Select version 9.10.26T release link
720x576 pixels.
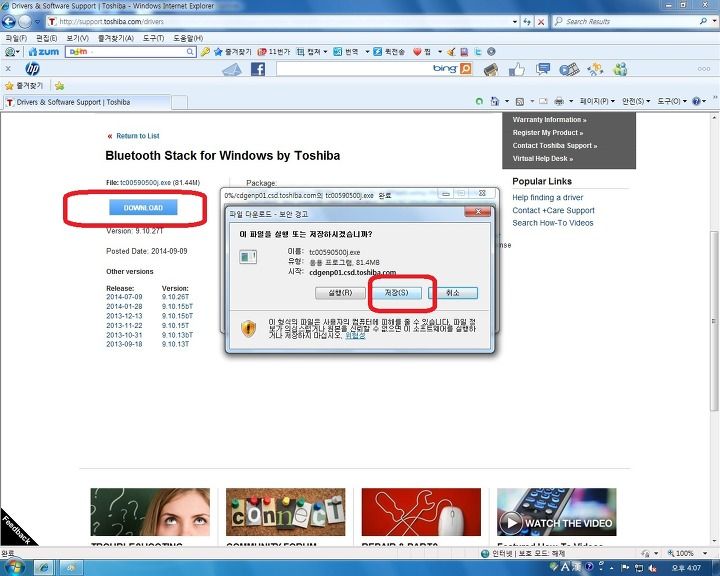tap(175, 297)
